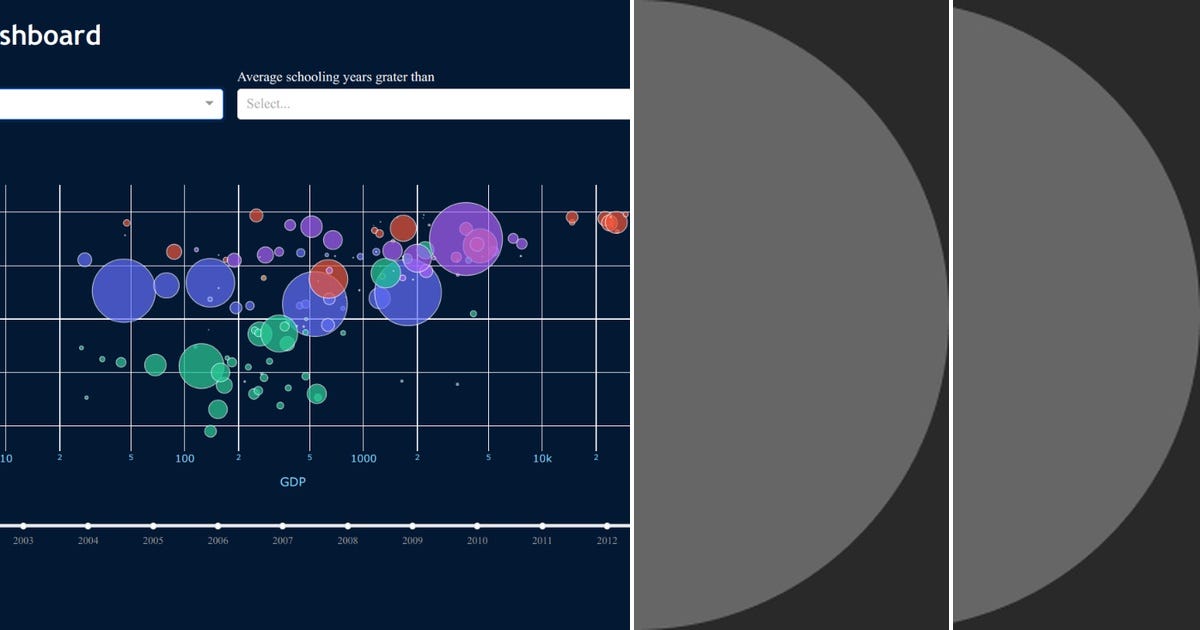This screenshot has width=1200, height=630.
Task: Click inside the 'Select...' input field
Action: click(x=300, y=103)
